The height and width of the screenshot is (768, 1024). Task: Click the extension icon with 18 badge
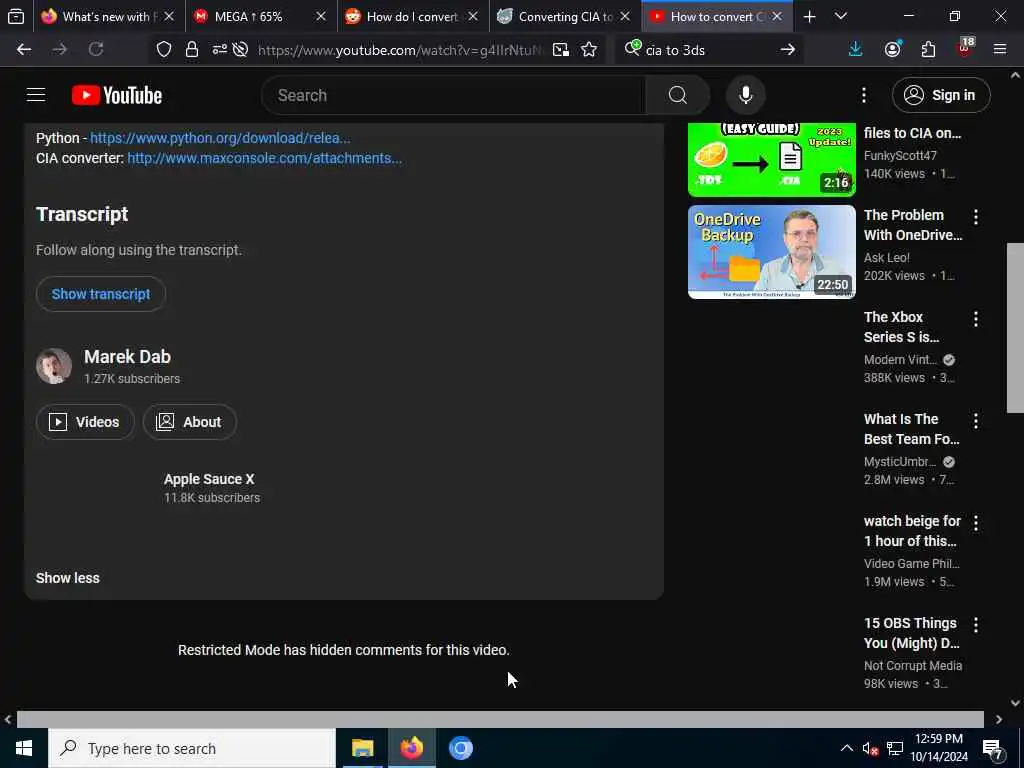pos(965,48)
